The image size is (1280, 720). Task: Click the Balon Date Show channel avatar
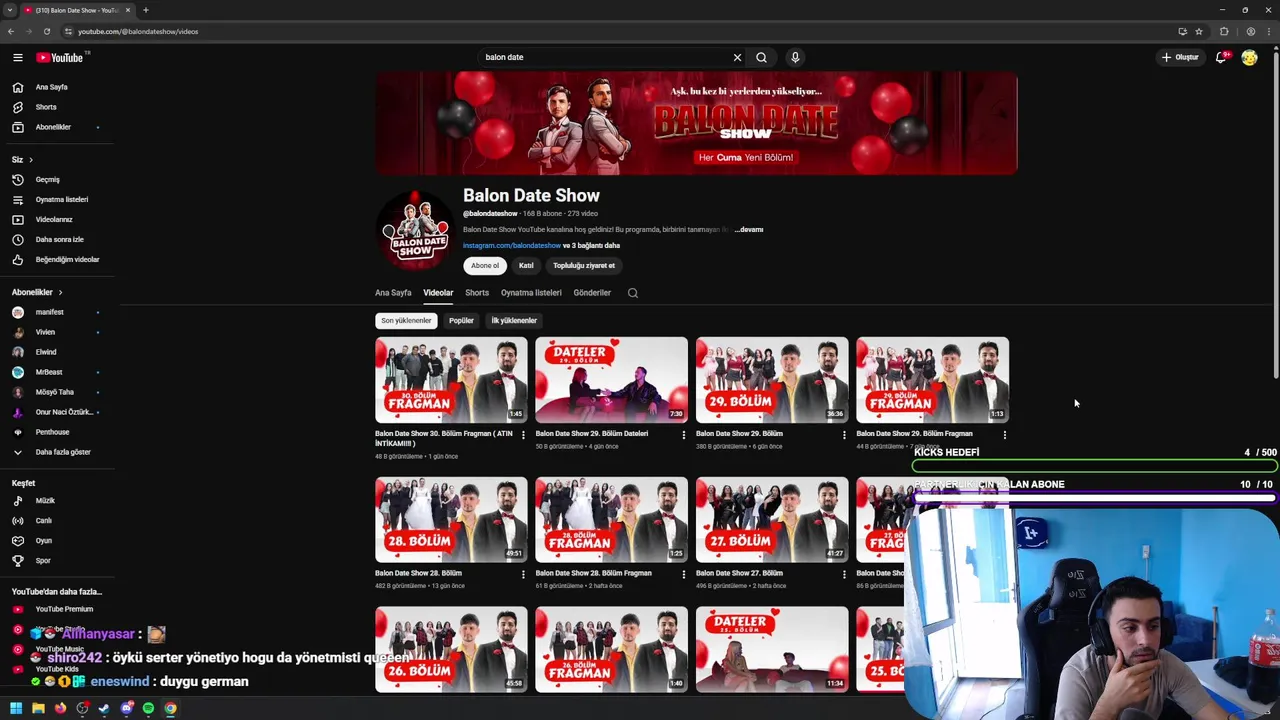pos(415,231)
